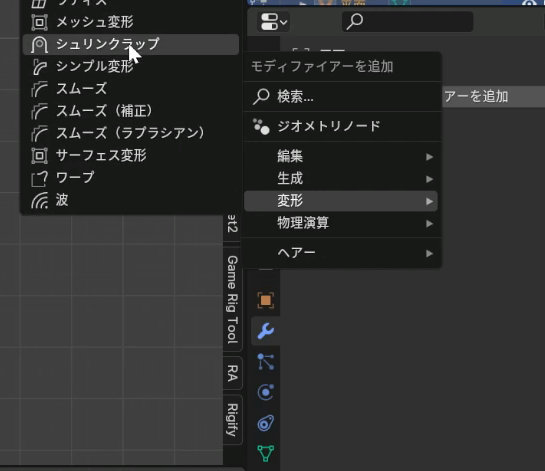Screen dimensions: 545x471
Task: Switch to Game Rig Tool sidebar tab
Action: [x=233, y=300]
